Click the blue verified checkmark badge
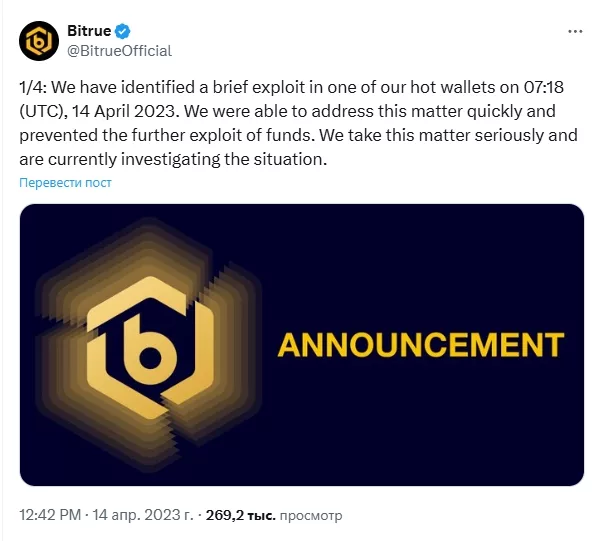This screenshot has width=599, height=541. coord(123,31)
